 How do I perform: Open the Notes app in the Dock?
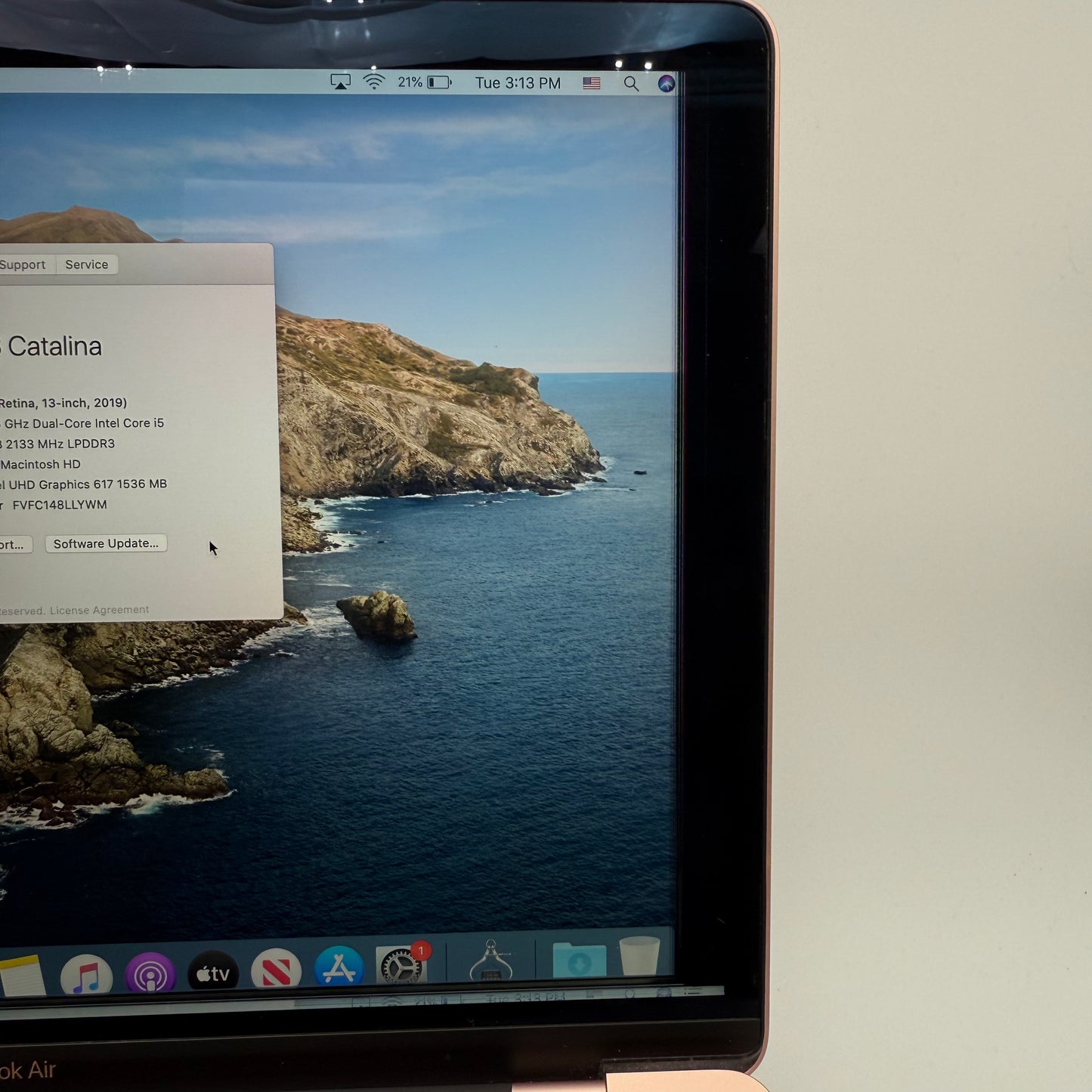(x=22, y=976)
